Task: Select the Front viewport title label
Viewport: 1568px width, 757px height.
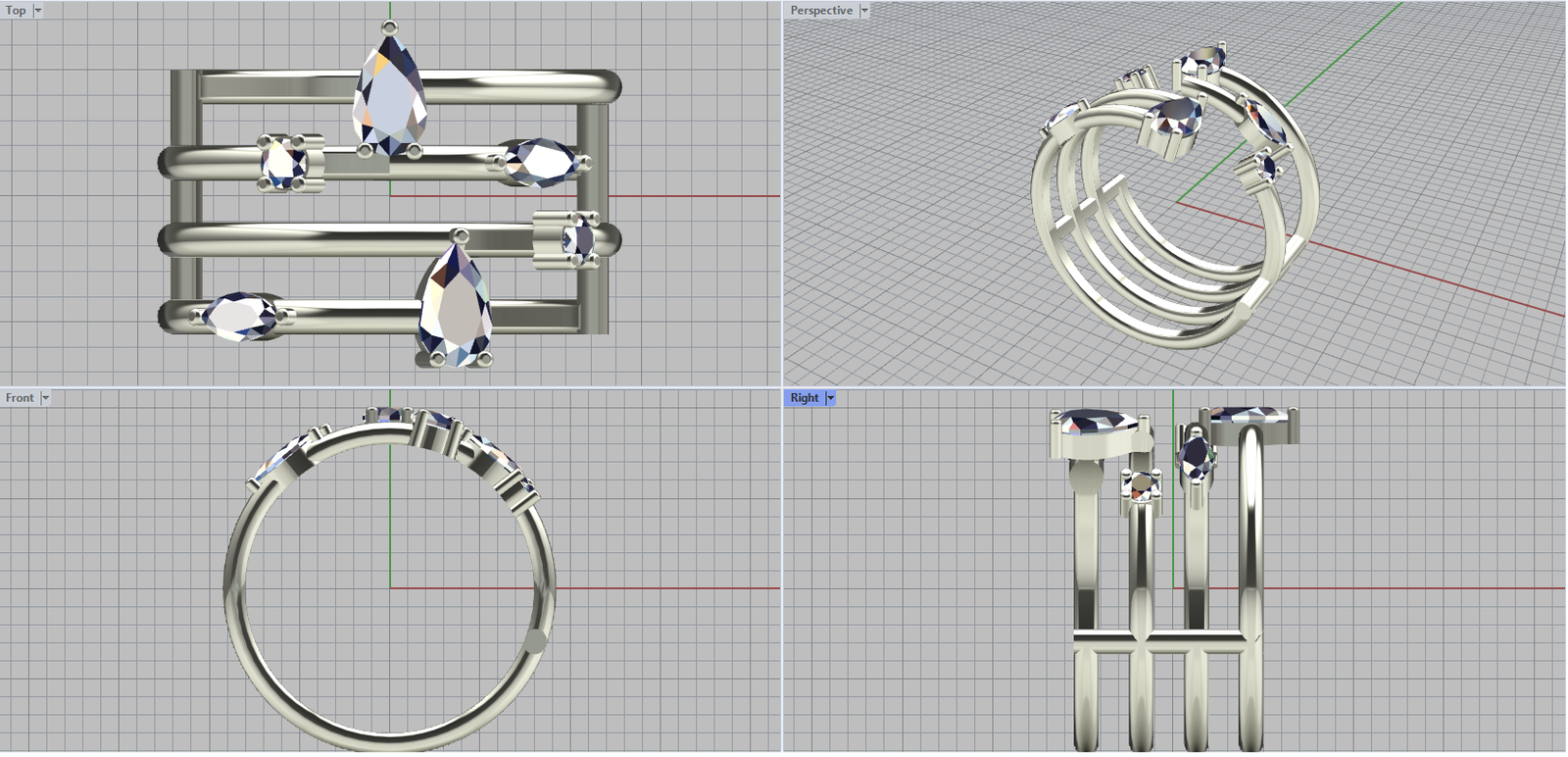Action: tap(20, 397)
